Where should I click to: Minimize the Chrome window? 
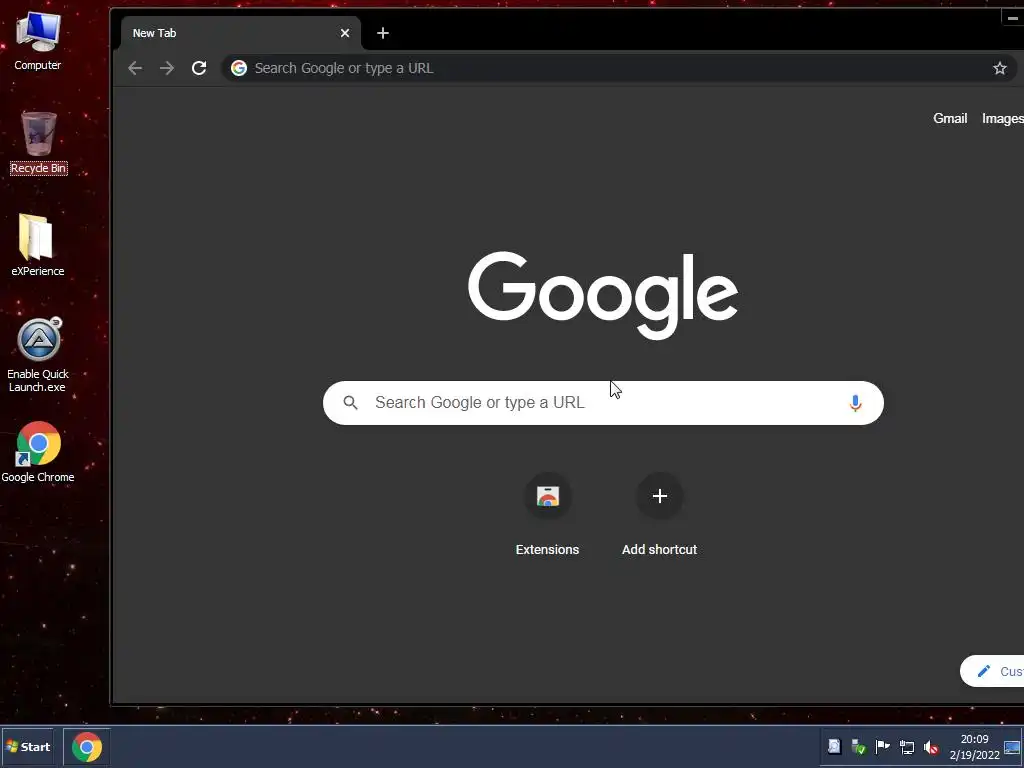(1012, 18)
